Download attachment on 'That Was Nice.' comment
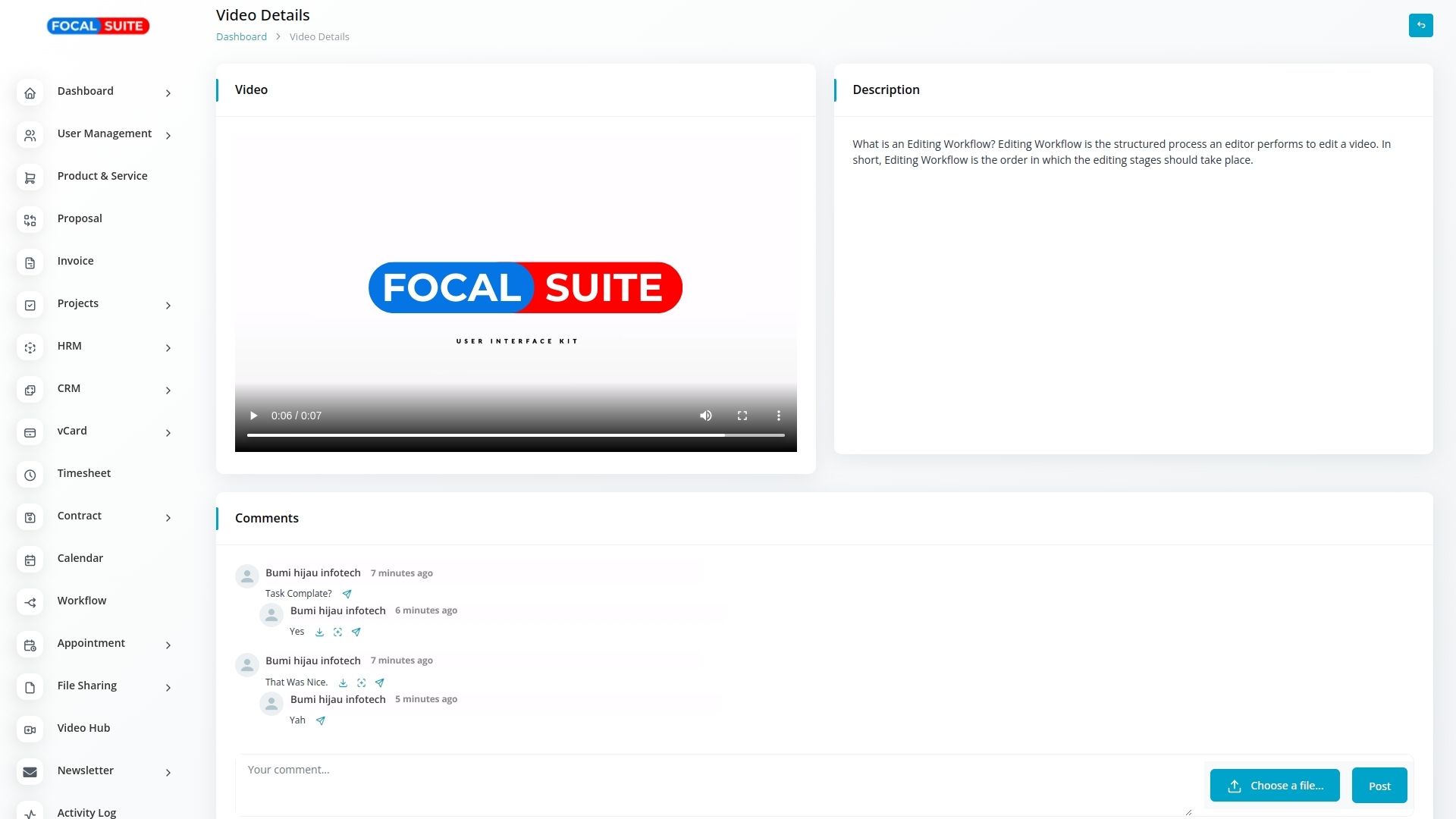This screenshot has height=819, width=1456. [343, 682]
